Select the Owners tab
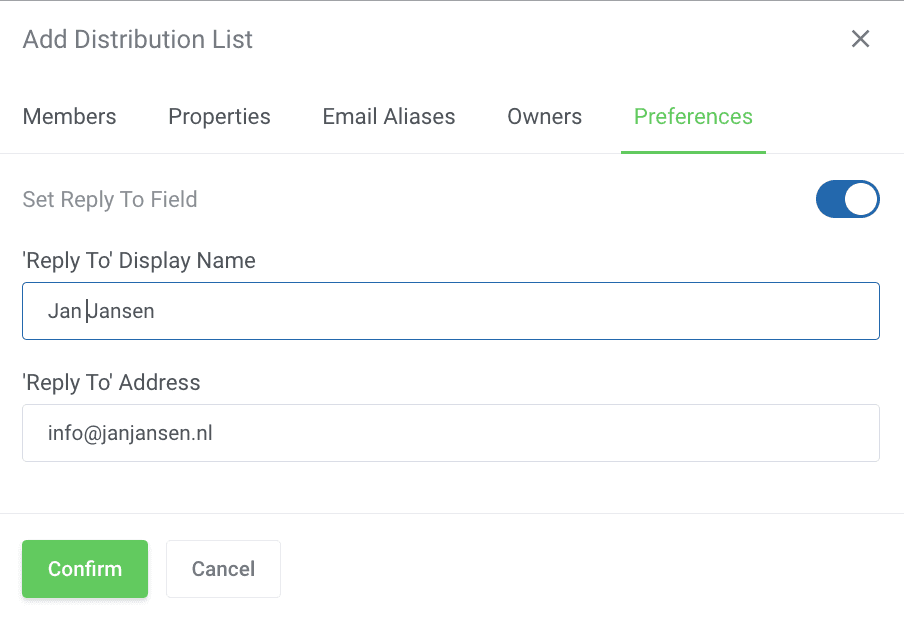The height and width of the screenshot is (622, 904). tap(544, 117)
